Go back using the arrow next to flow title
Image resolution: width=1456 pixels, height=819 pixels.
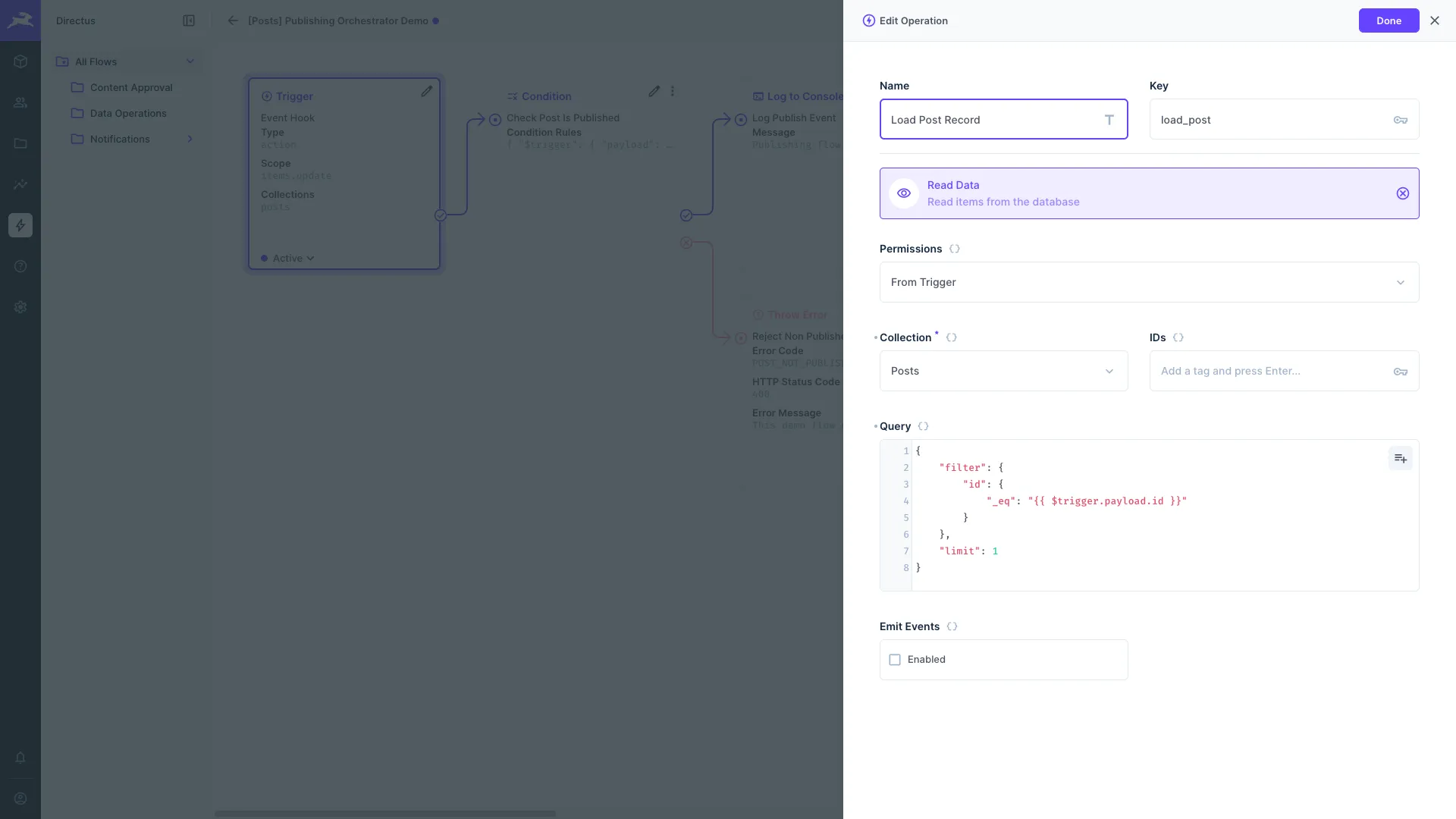pyautogui.click(x=233, y=20)
